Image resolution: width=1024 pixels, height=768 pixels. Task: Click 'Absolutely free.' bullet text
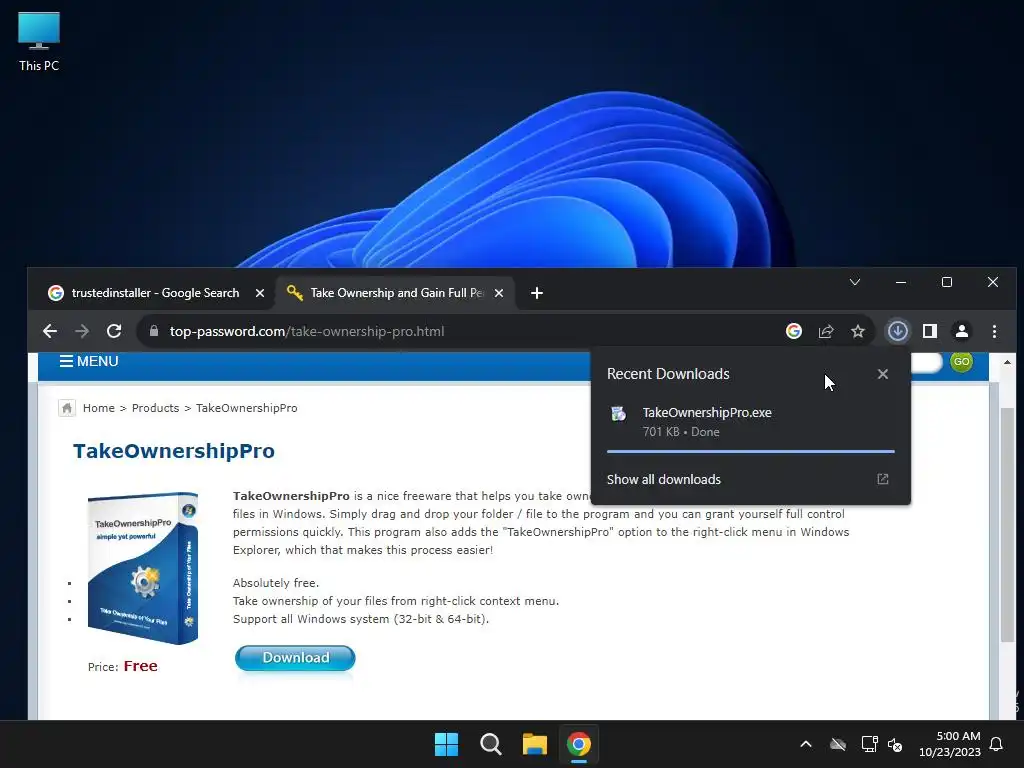tap(276, 583)
